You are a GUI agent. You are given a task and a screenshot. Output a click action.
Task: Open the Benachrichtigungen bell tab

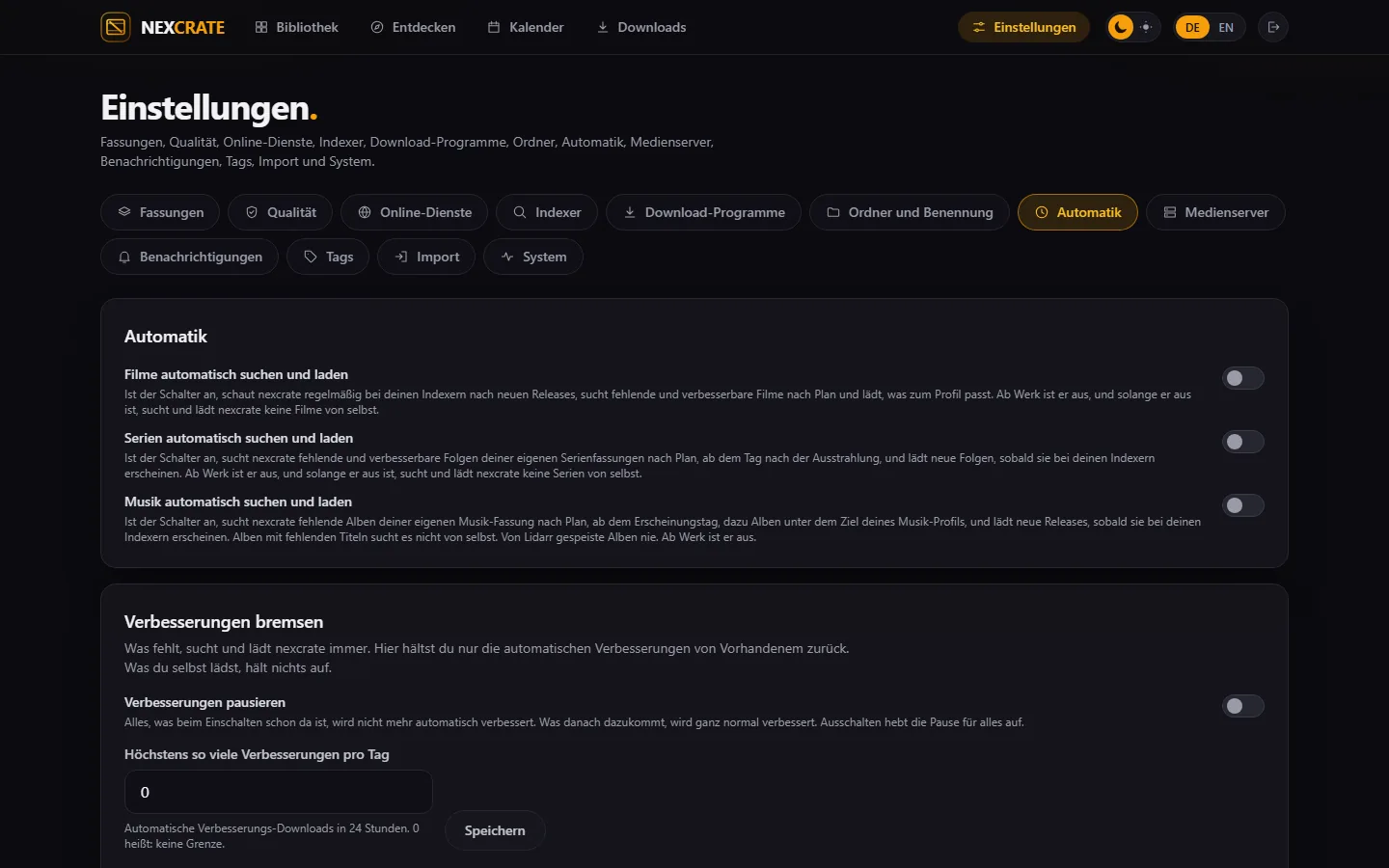click(189, 257)
